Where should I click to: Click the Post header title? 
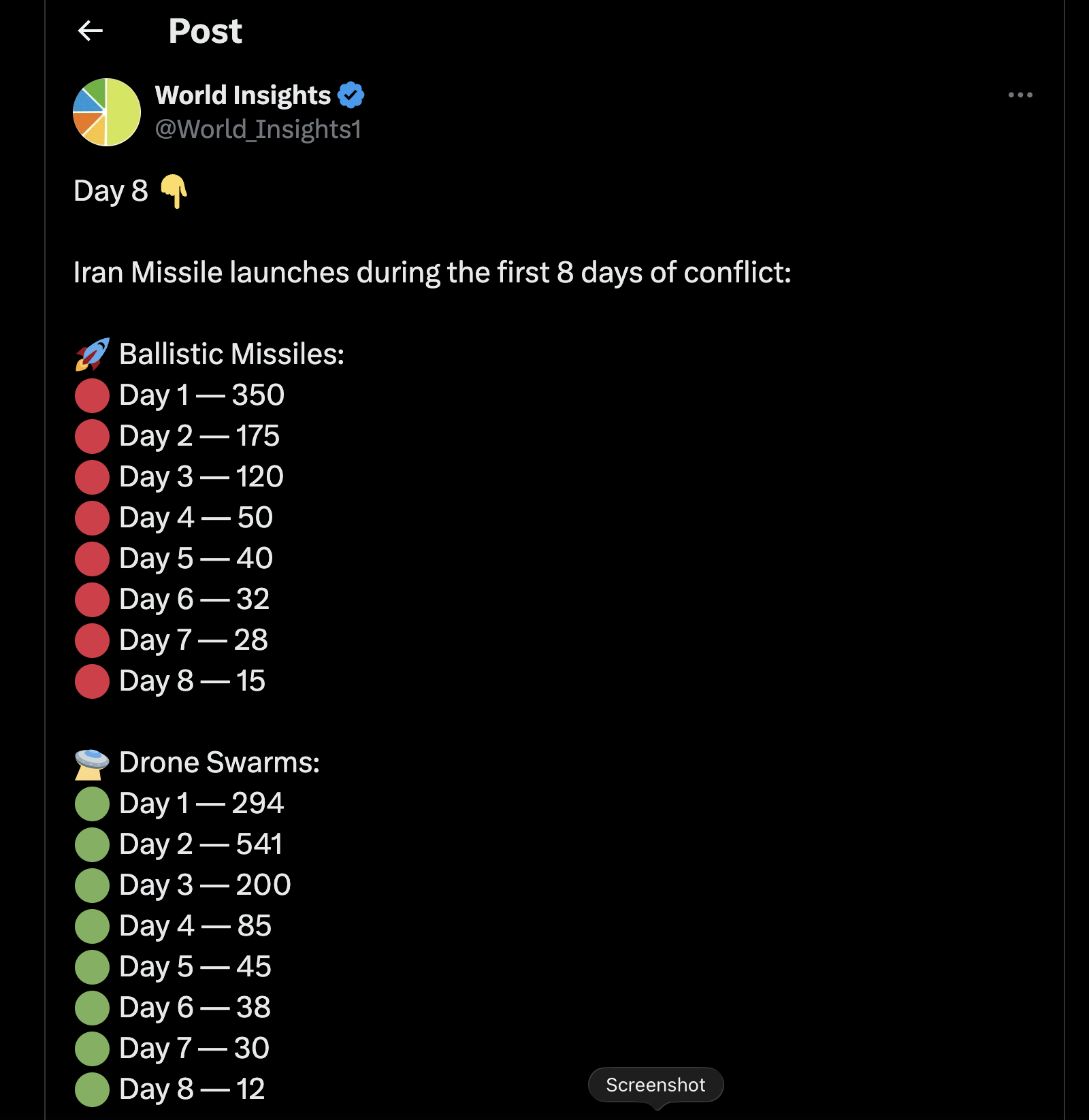point(205,31)
